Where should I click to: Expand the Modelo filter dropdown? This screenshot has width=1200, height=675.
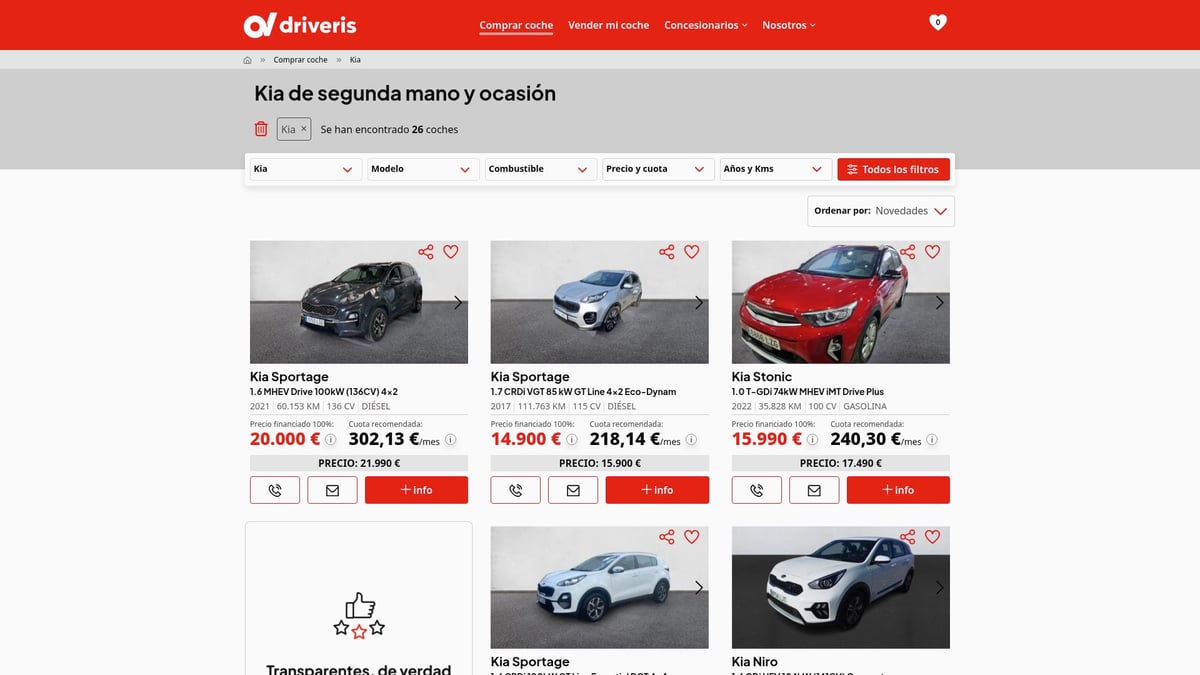click(423, 169)
